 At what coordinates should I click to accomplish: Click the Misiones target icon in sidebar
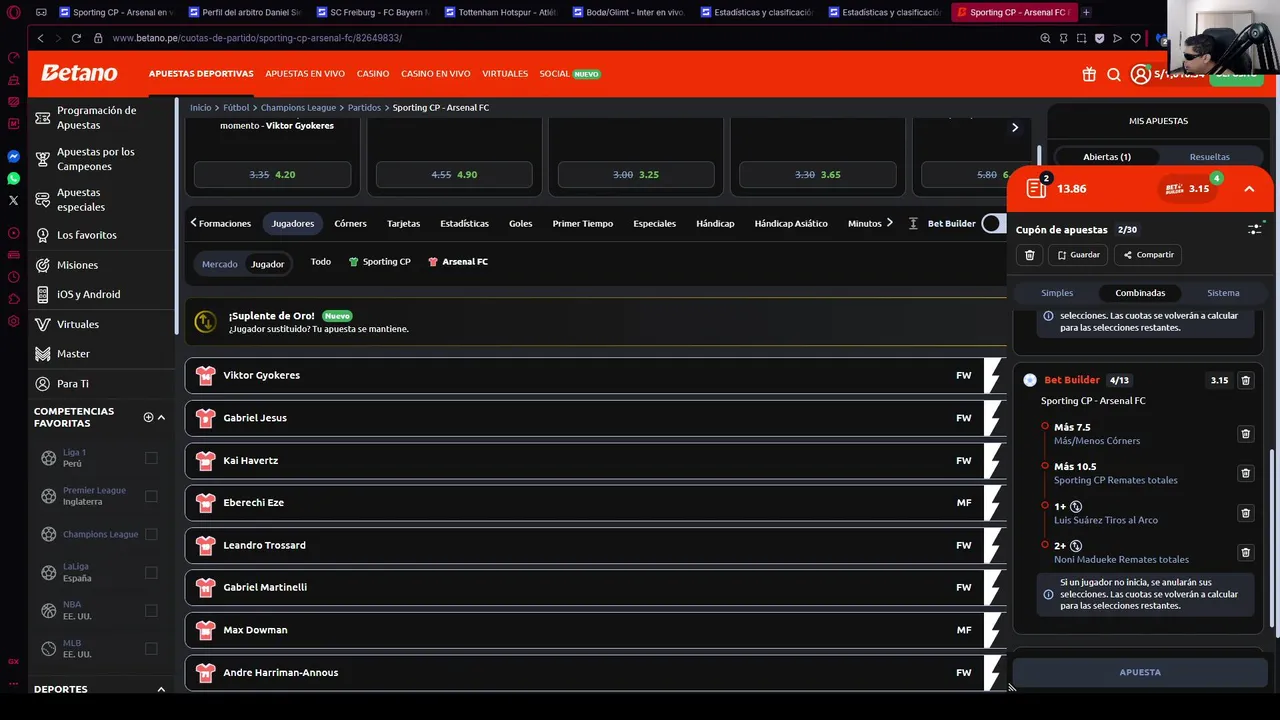click(43, 265)
